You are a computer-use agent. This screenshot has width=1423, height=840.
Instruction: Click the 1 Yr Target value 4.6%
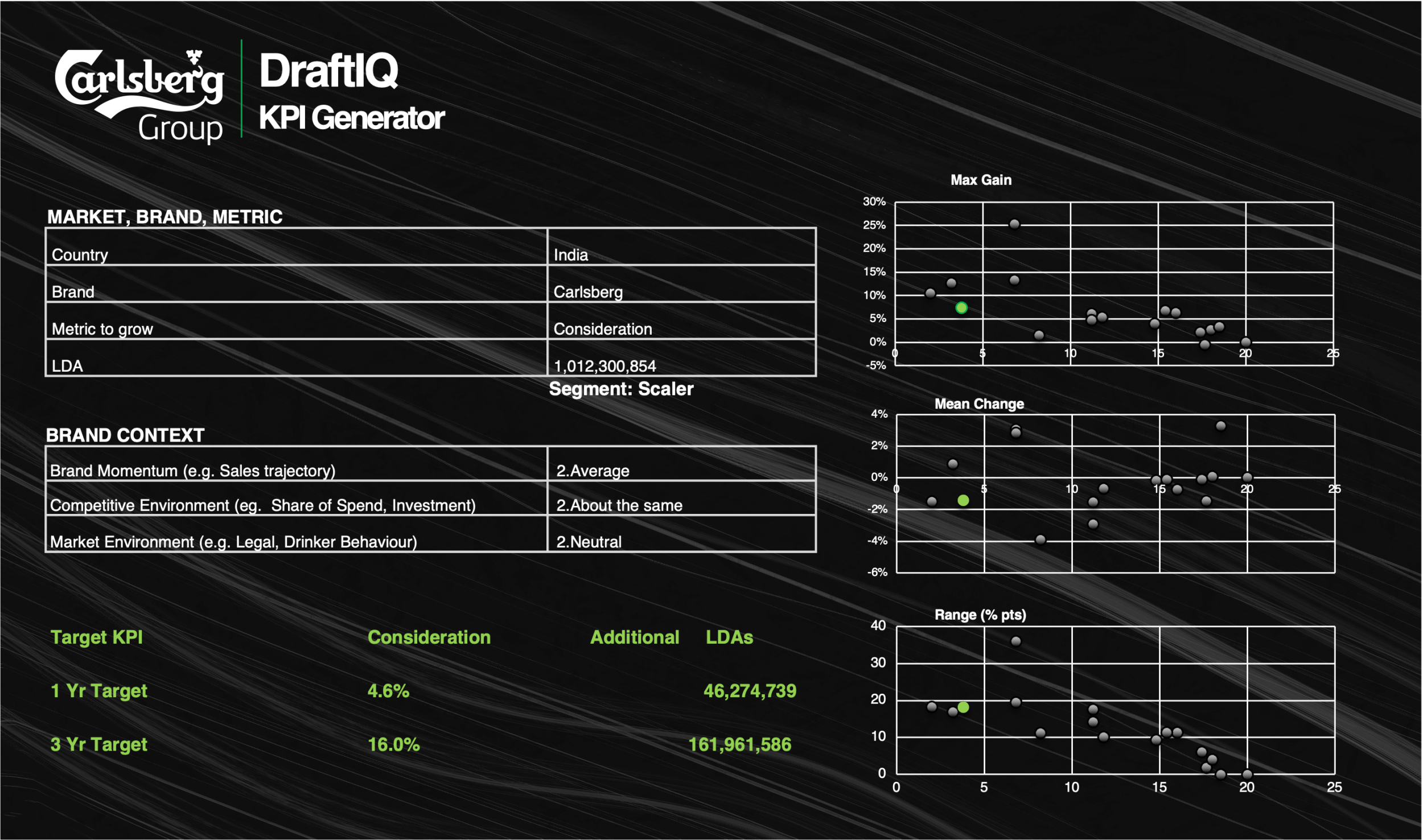[390, 690]
